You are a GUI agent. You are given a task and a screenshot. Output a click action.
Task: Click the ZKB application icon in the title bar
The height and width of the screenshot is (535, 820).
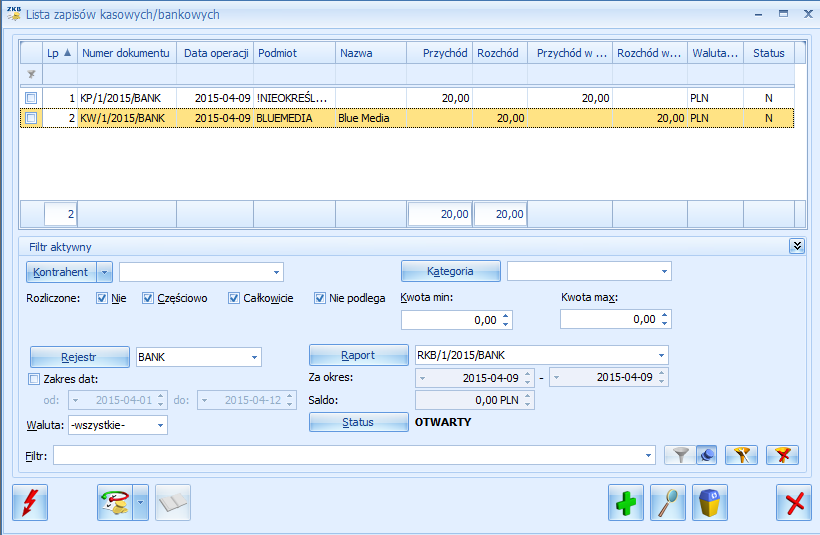(x=14, y=14)
